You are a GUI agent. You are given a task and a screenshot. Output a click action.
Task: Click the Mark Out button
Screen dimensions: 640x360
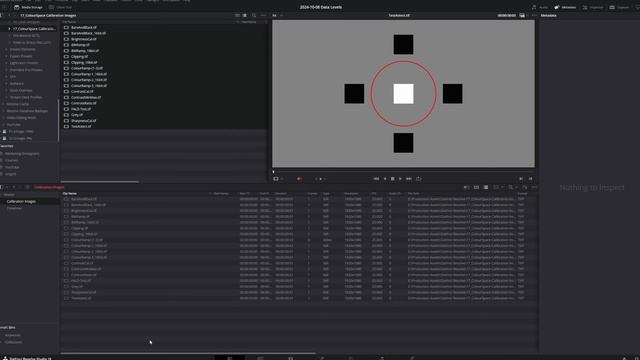pos(530,179)
